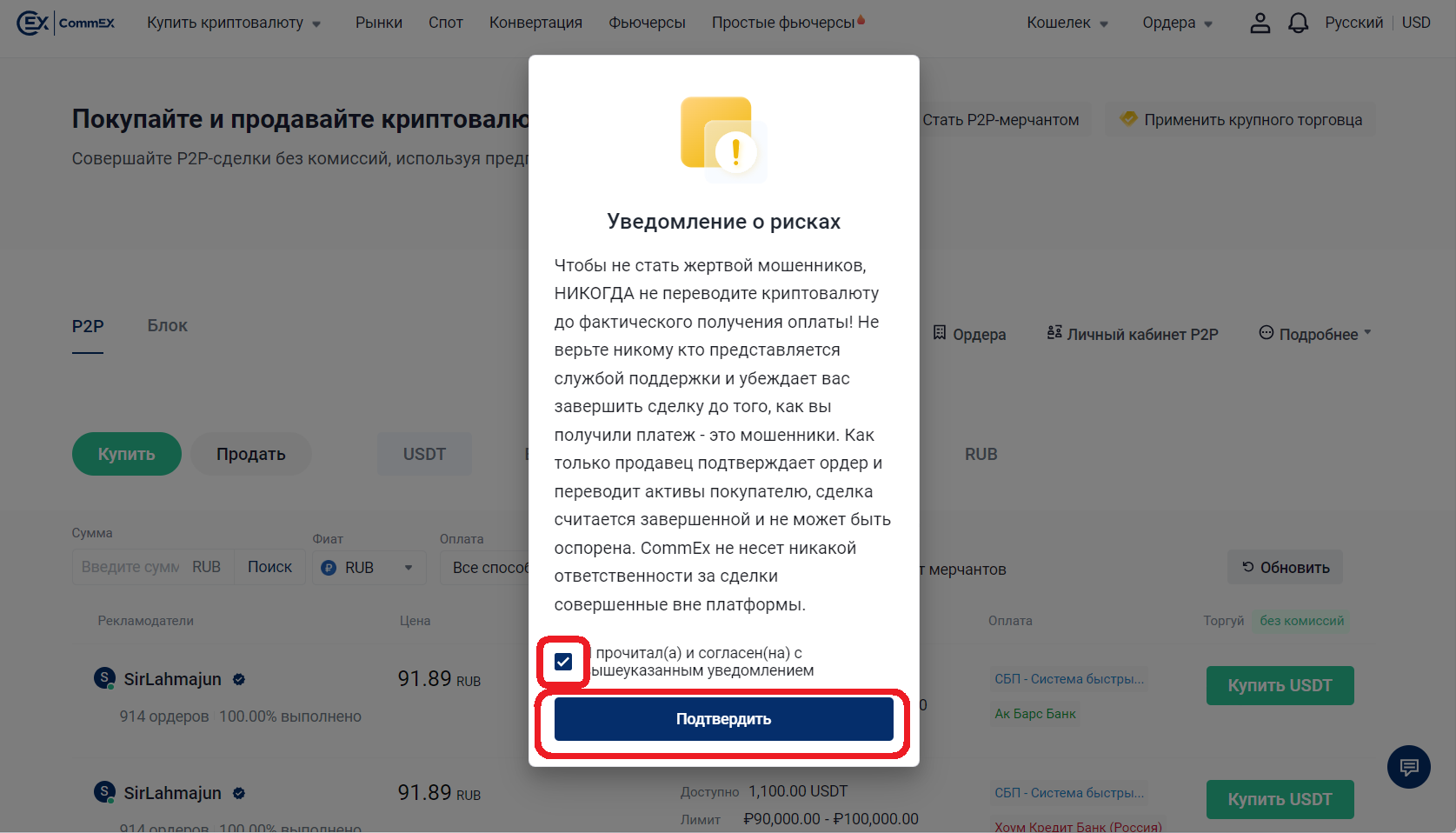Open Ордера orders icon link
The width and height of the screenshot is (1456, 833).
pyautogui.click(x=968, y=334)
